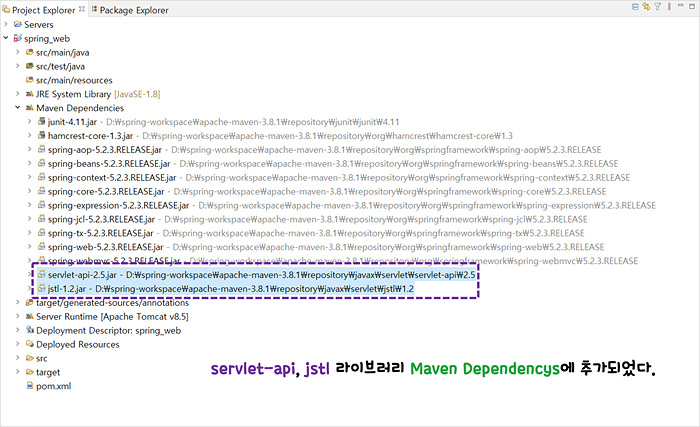Click the servlet-api-2.5.jar icon
This screenshot has width=700, height=427.
point(42,274)
